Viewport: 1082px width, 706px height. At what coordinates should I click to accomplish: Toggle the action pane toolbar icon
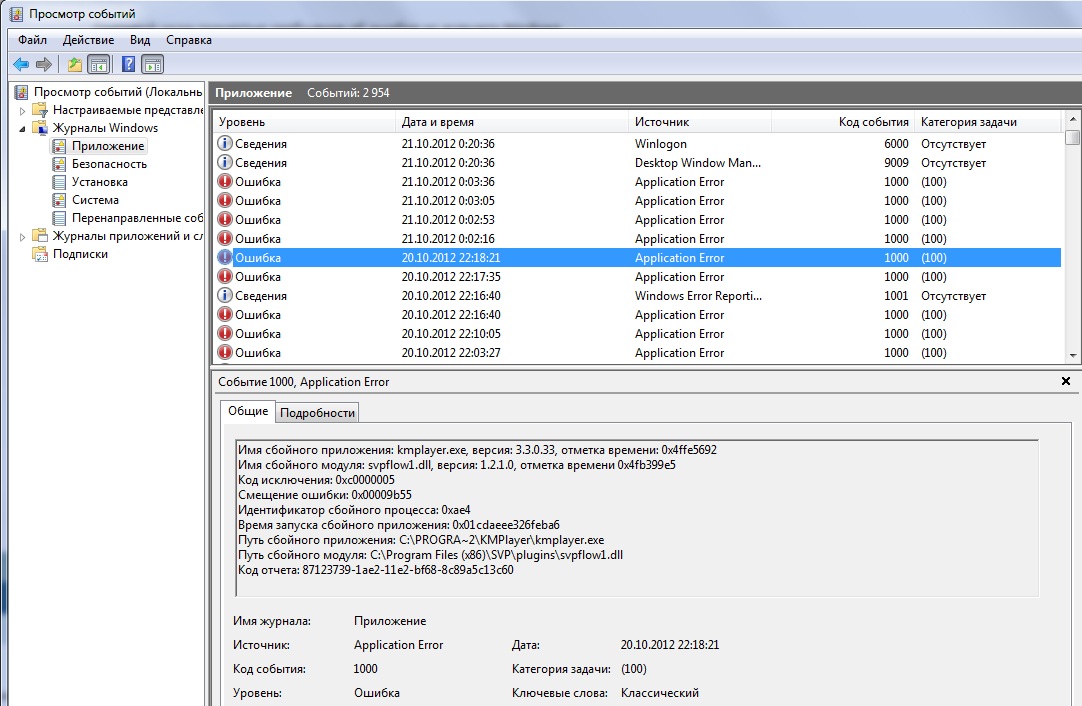click(153, 65)
